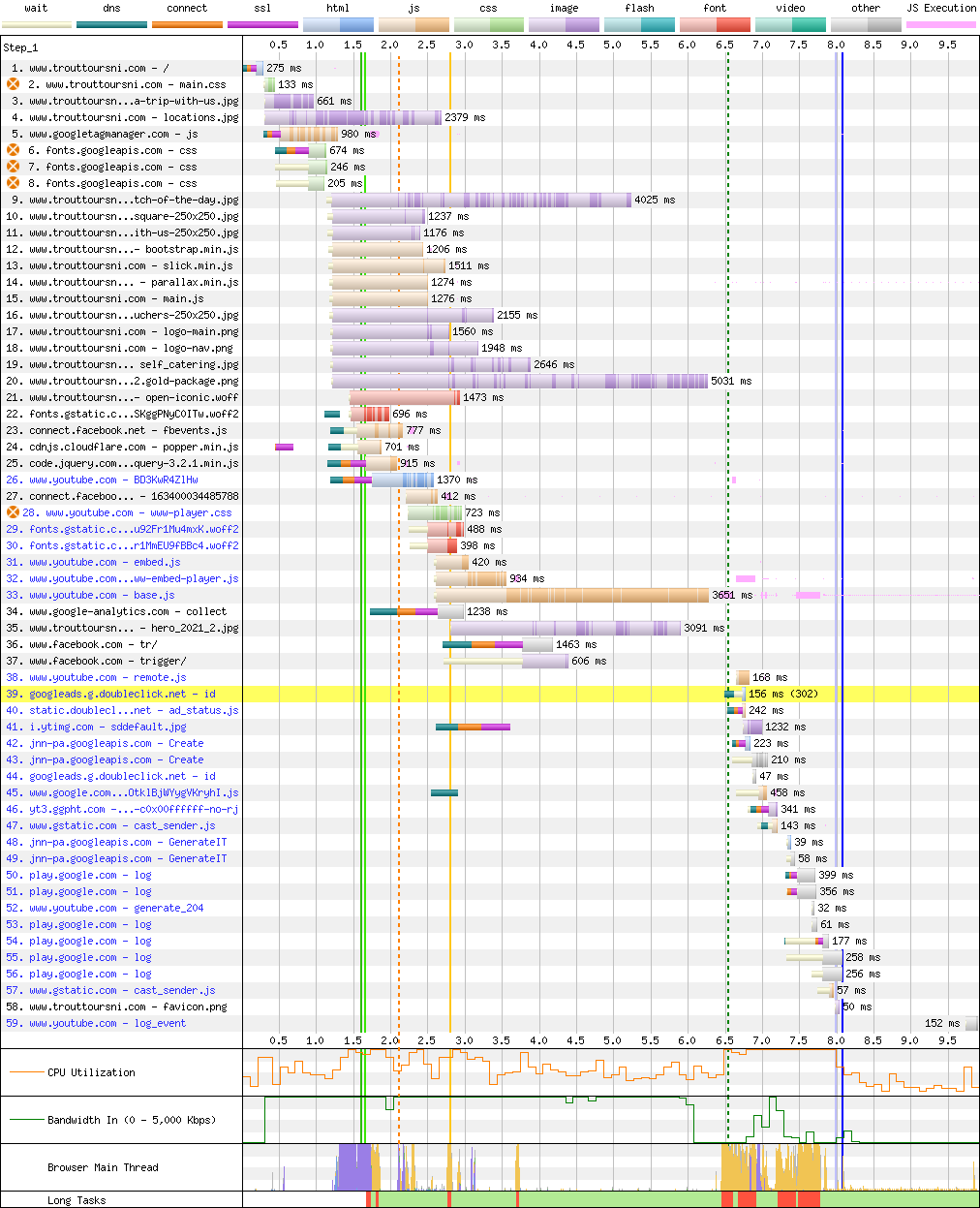Click the 1370 ms html bar of request 26
980x1208 pixels.
coord(403,480)
